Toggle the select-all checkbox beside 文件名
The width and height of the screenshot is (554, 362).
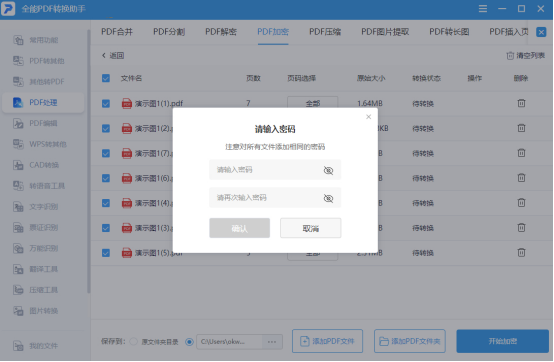coord(106,78)
